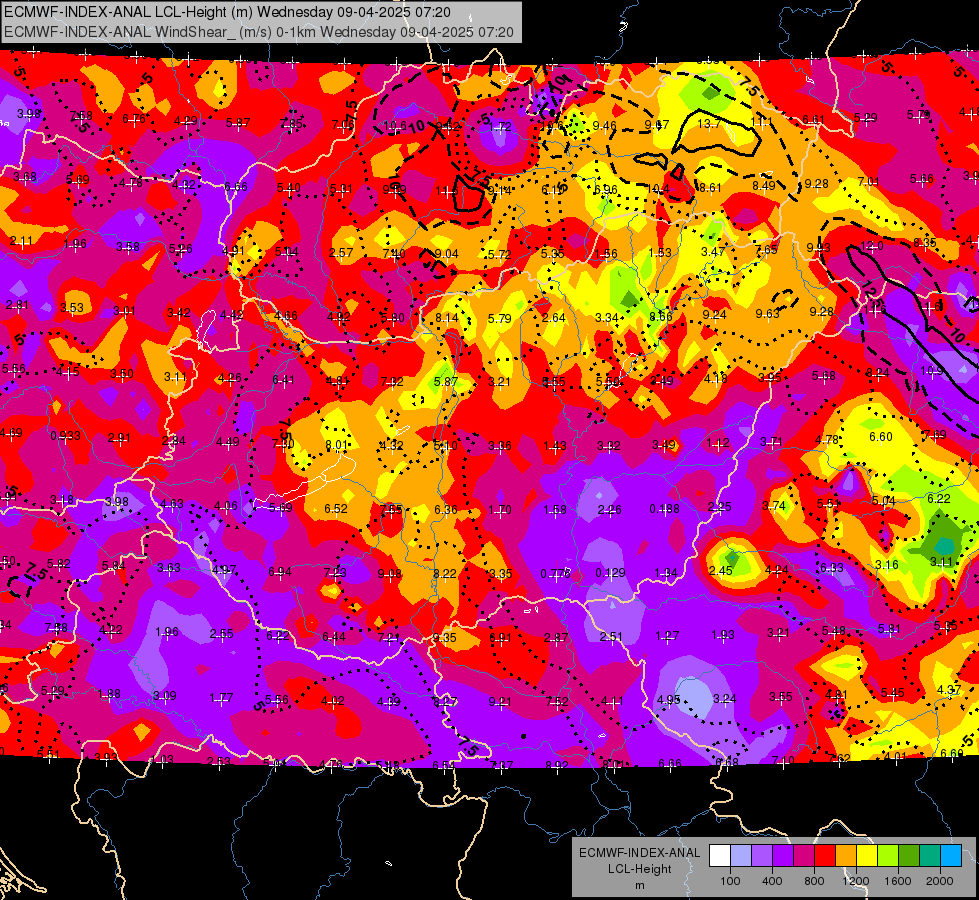Click the wind shear value '8.01'

click(336, 445)
